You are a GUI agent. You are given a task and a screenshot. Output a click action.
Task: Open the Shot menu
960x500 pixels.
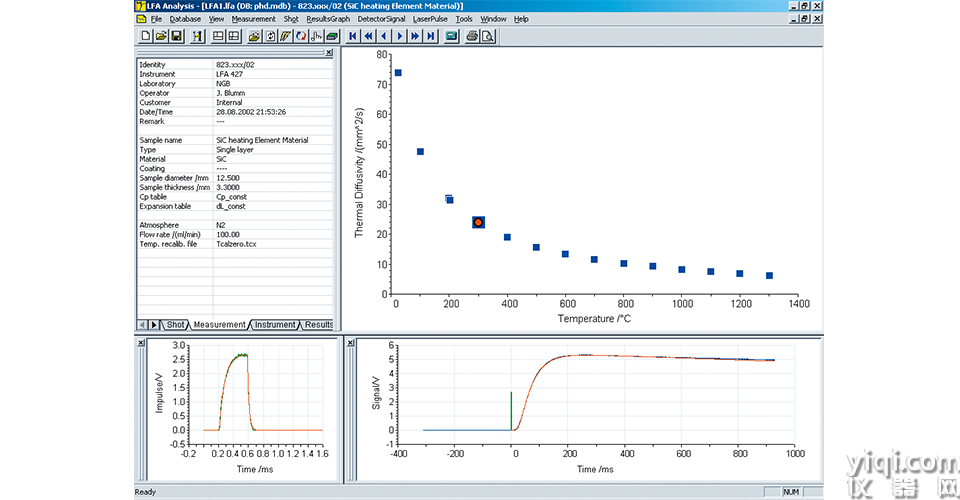coord(291,19)
